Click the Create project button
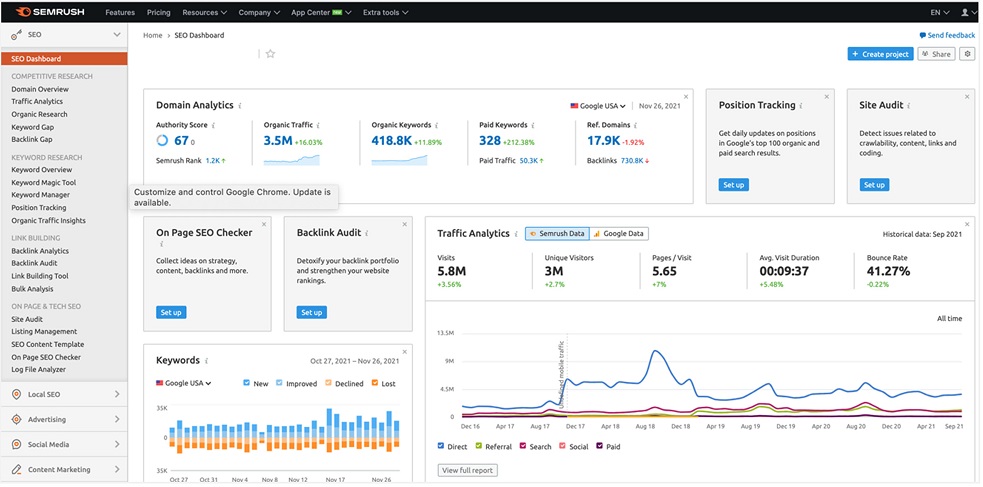This screenshot has height=487, width=983. (x=879, y=54)
